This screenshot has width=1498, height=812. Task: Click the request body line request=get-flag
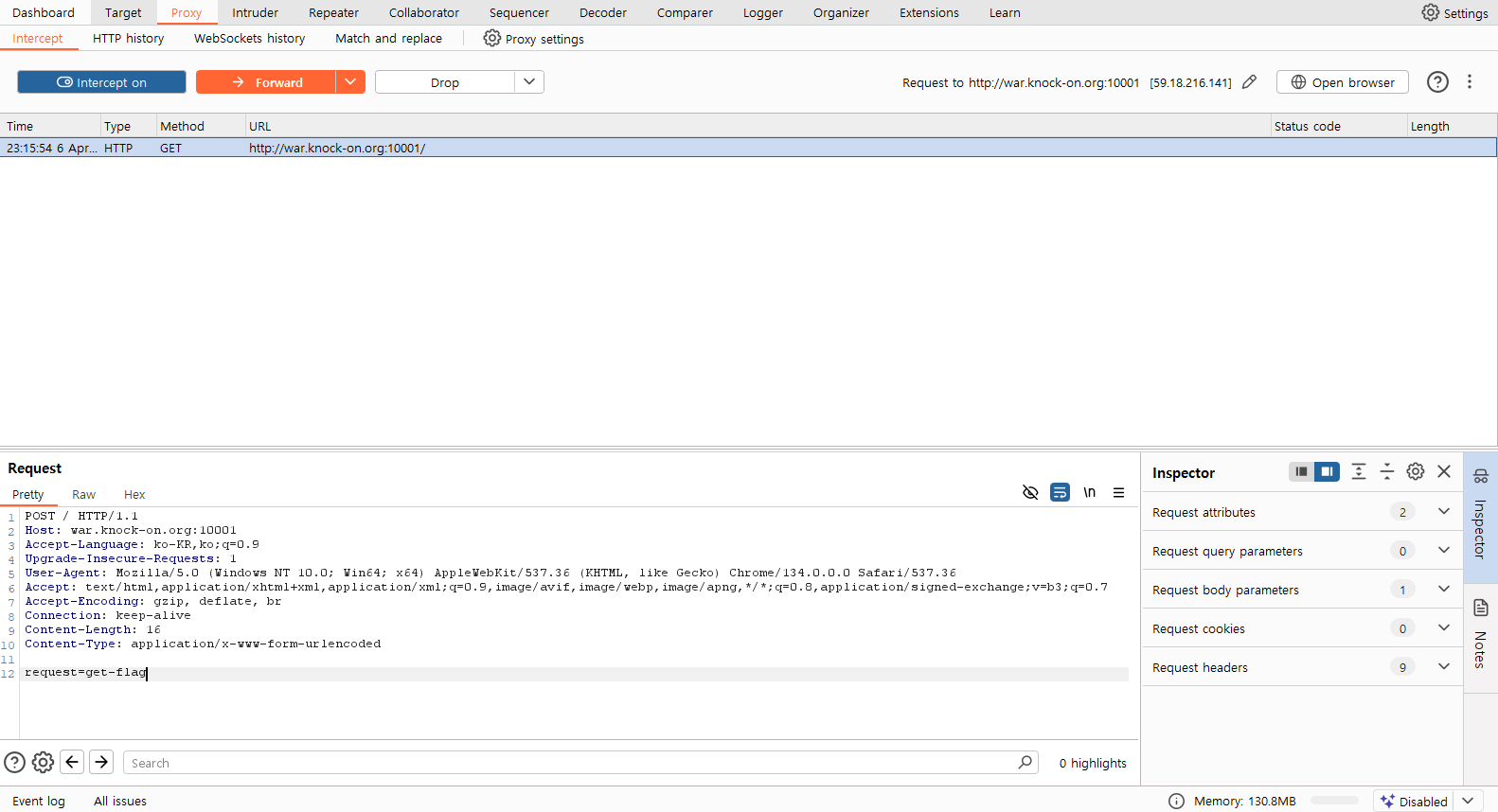86,672
